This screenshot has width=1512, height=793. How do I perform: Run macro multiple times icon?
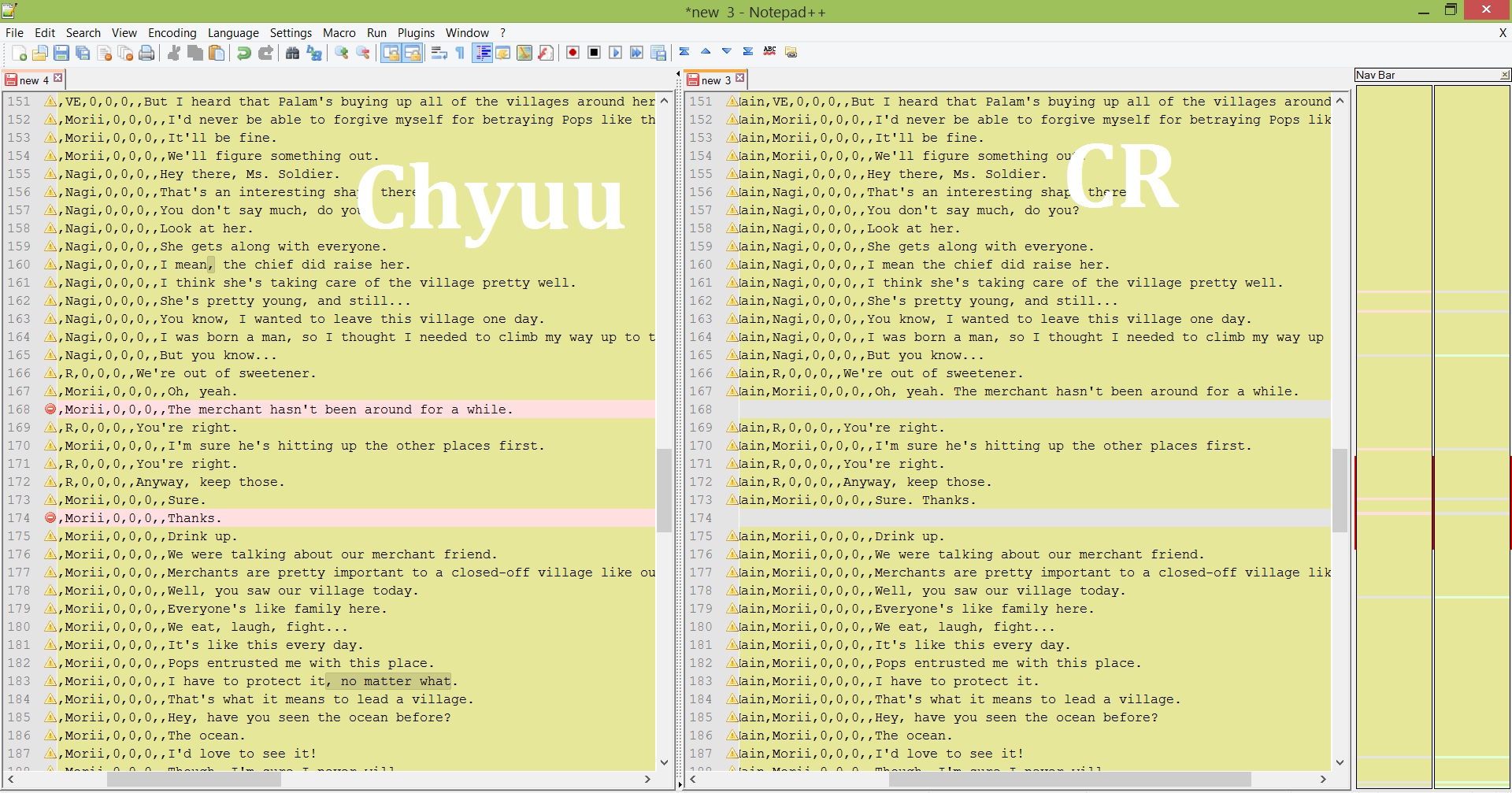(x=637, y=53)
